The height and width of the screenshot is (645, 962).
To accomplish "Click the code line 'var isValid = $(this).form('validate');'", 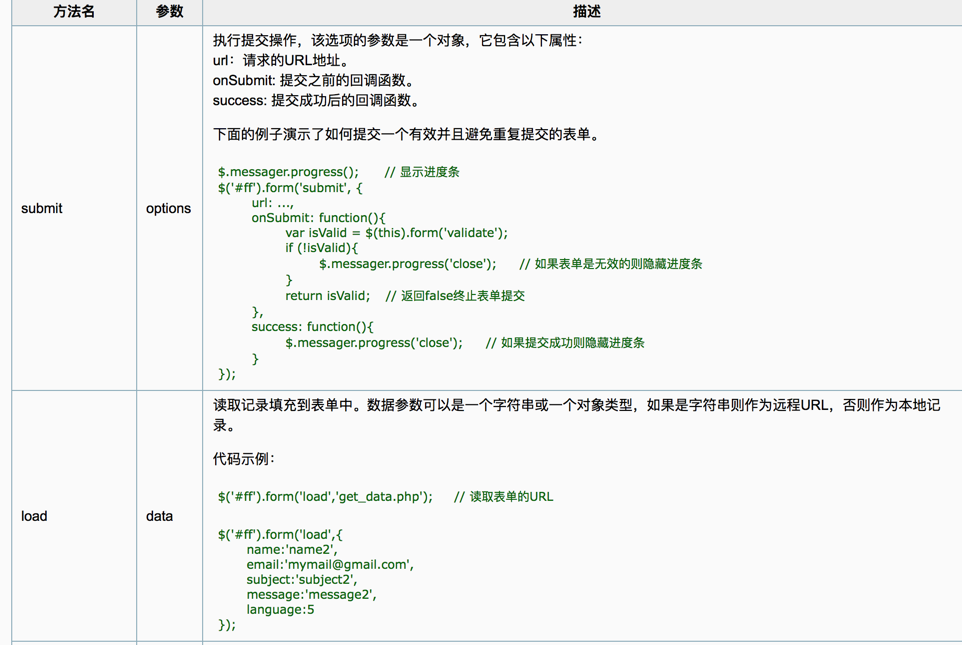I will coord(396,233).
